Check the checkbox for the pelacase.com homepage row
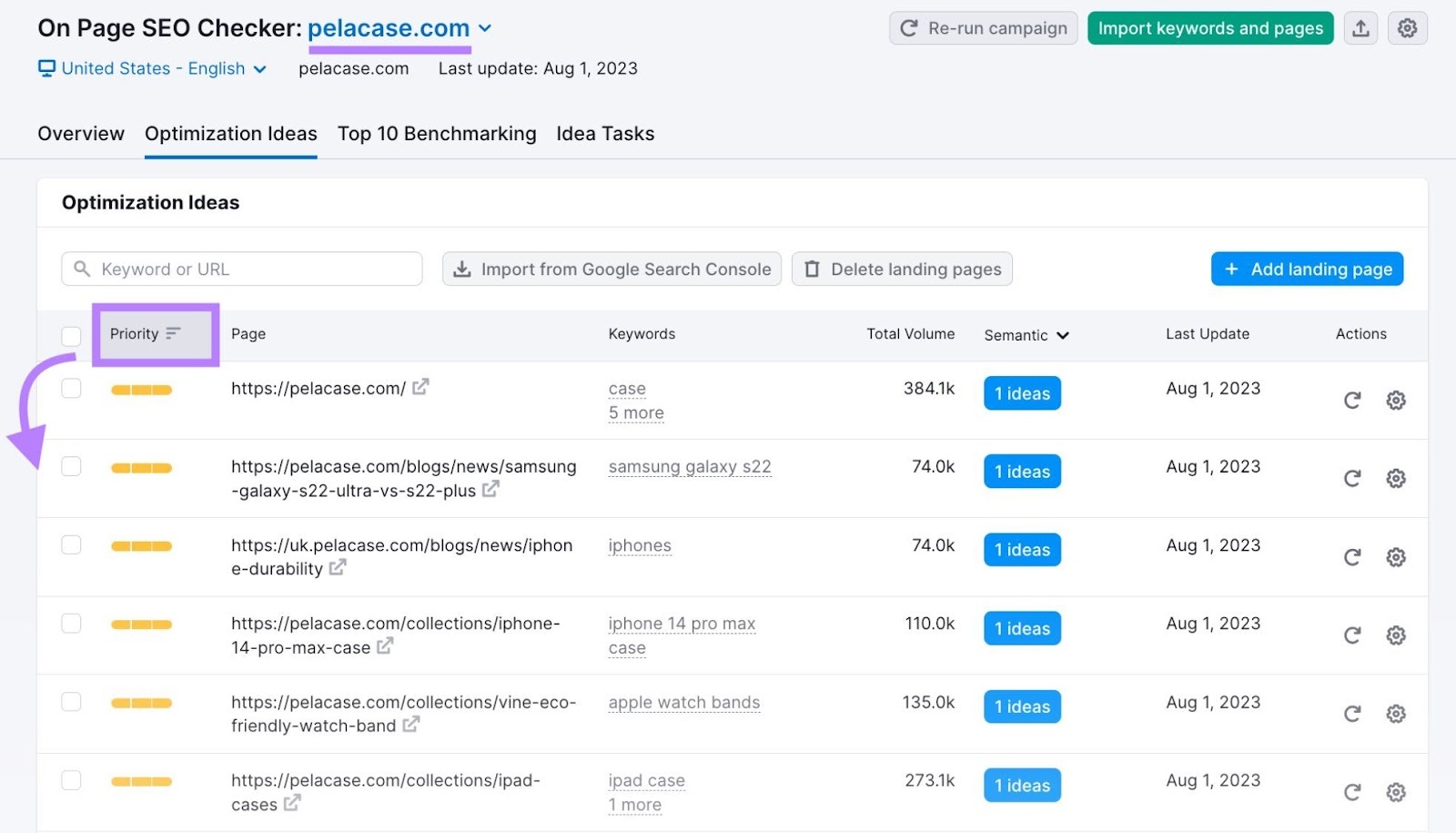Viewport: 1456px width, 833px height. click(x=71, y=389)
